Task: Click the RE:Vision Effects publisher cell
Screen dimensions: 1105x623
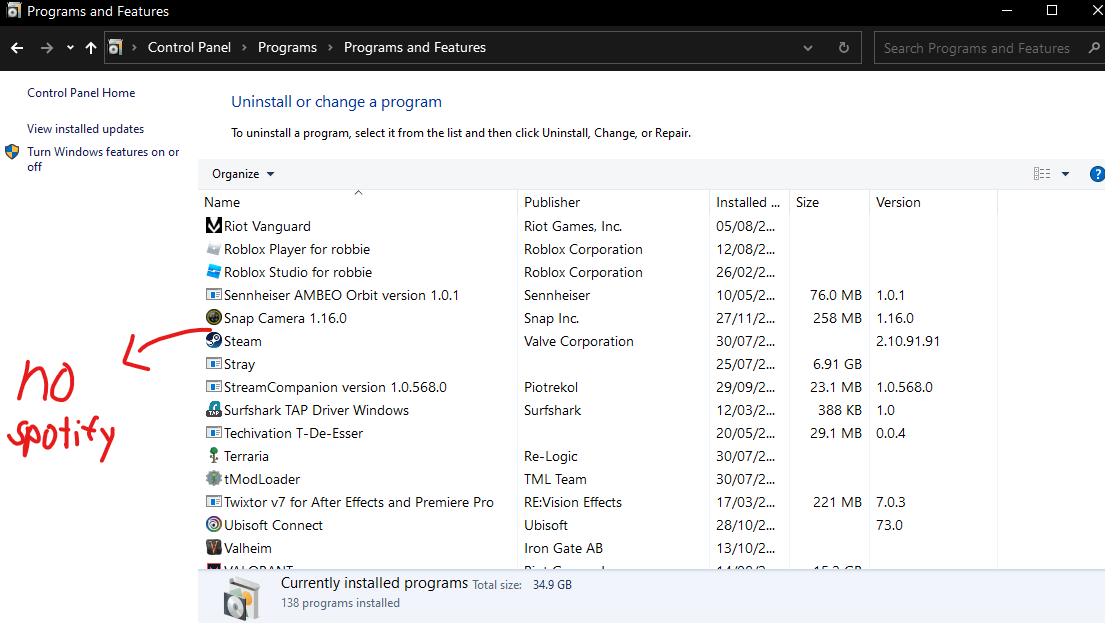Action: [572, 502]
